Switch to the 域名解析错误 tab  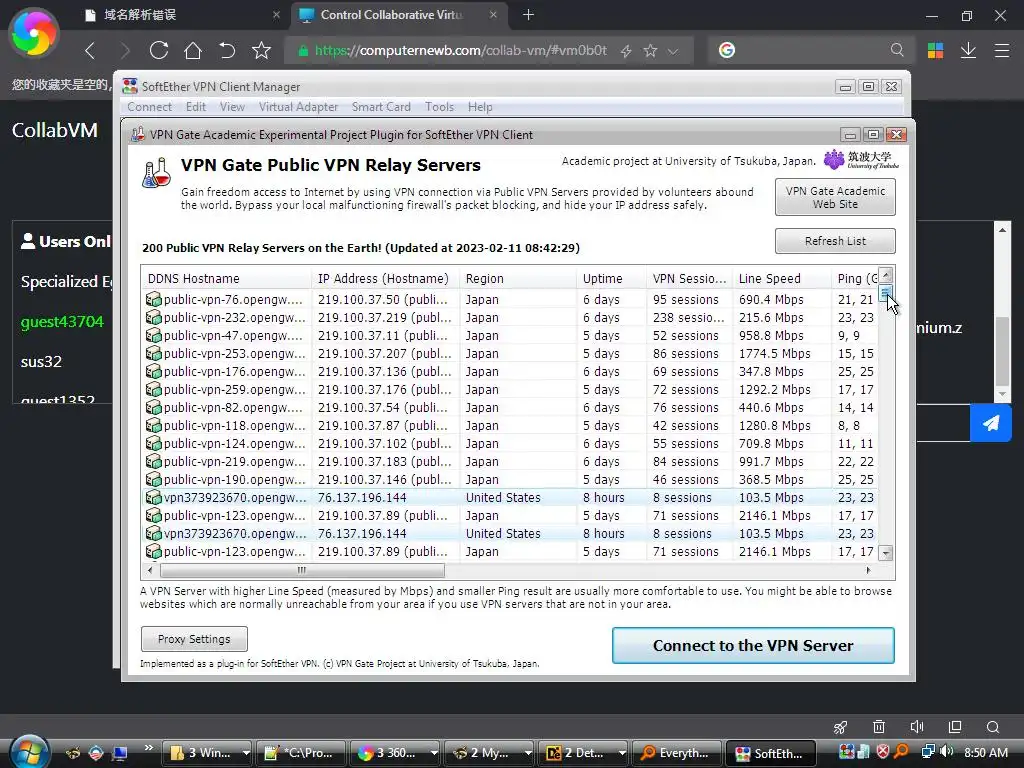pos(183,15)
